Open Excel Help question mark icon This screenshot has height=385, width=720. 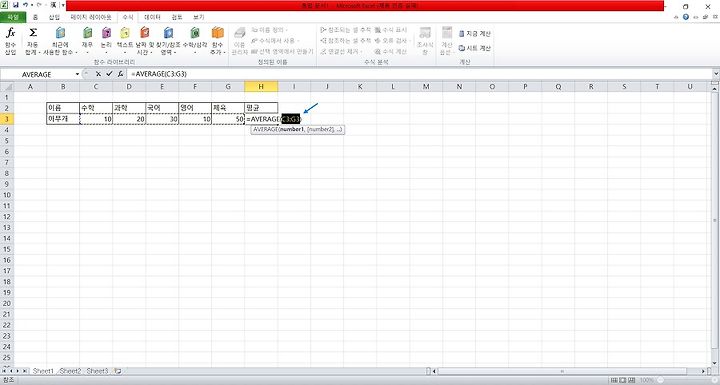(686, 17)
